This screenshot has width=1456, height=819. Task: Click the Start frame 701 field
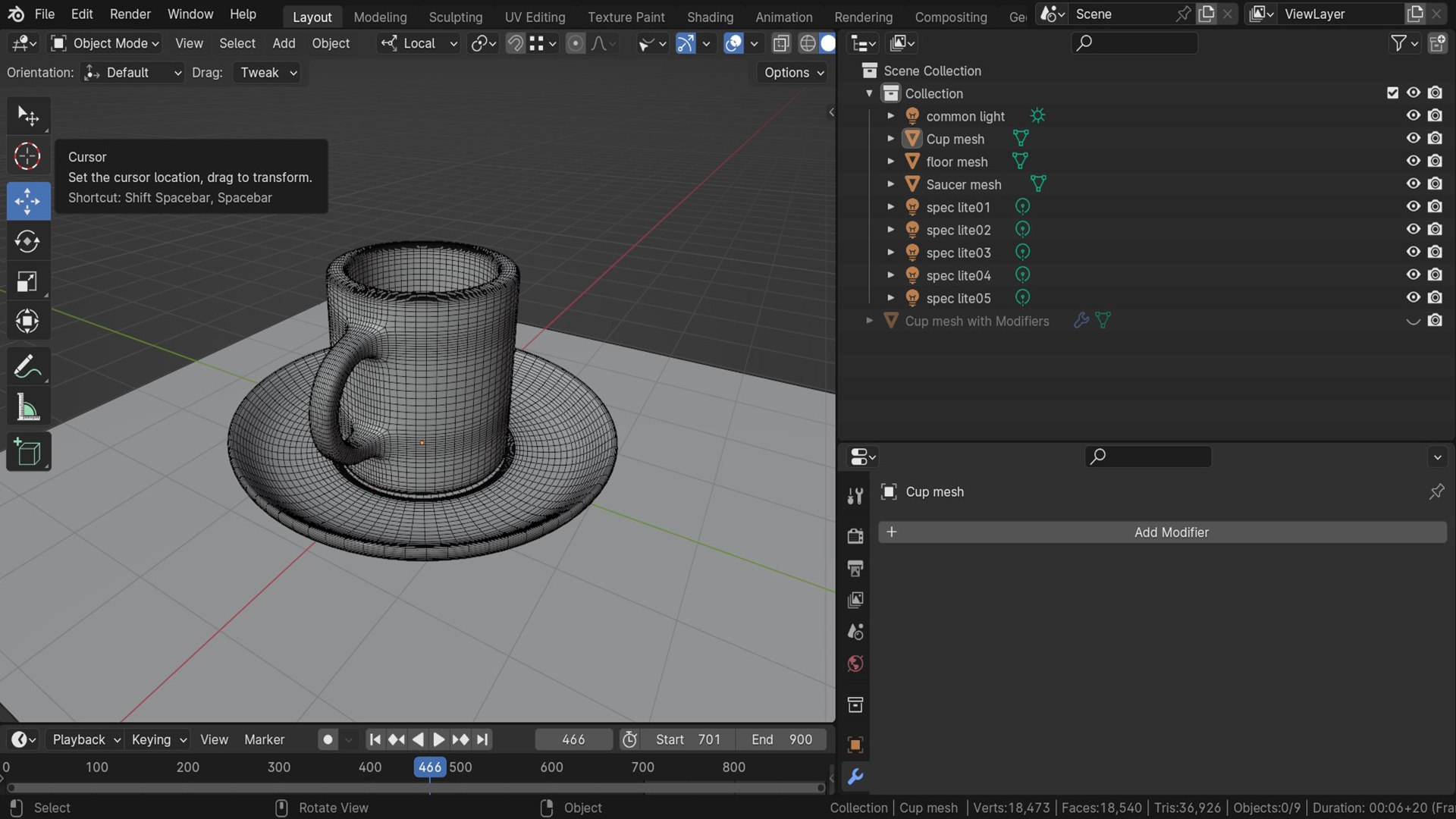(689, 739)
